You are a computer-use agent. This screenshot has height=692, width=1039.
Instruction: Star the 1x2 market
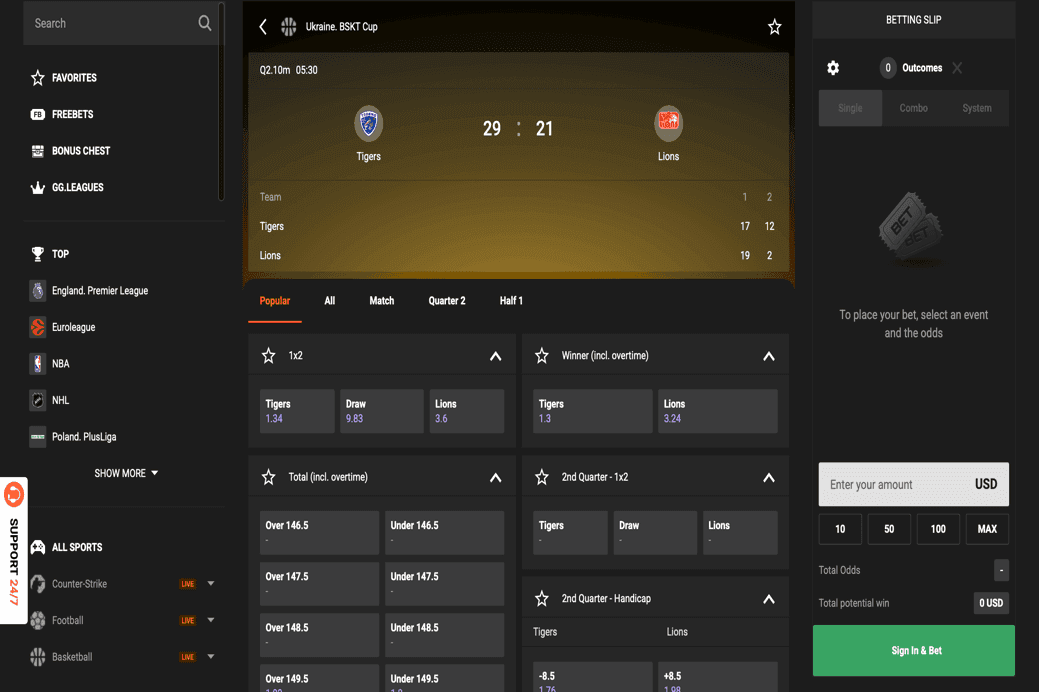pos(269,356)
